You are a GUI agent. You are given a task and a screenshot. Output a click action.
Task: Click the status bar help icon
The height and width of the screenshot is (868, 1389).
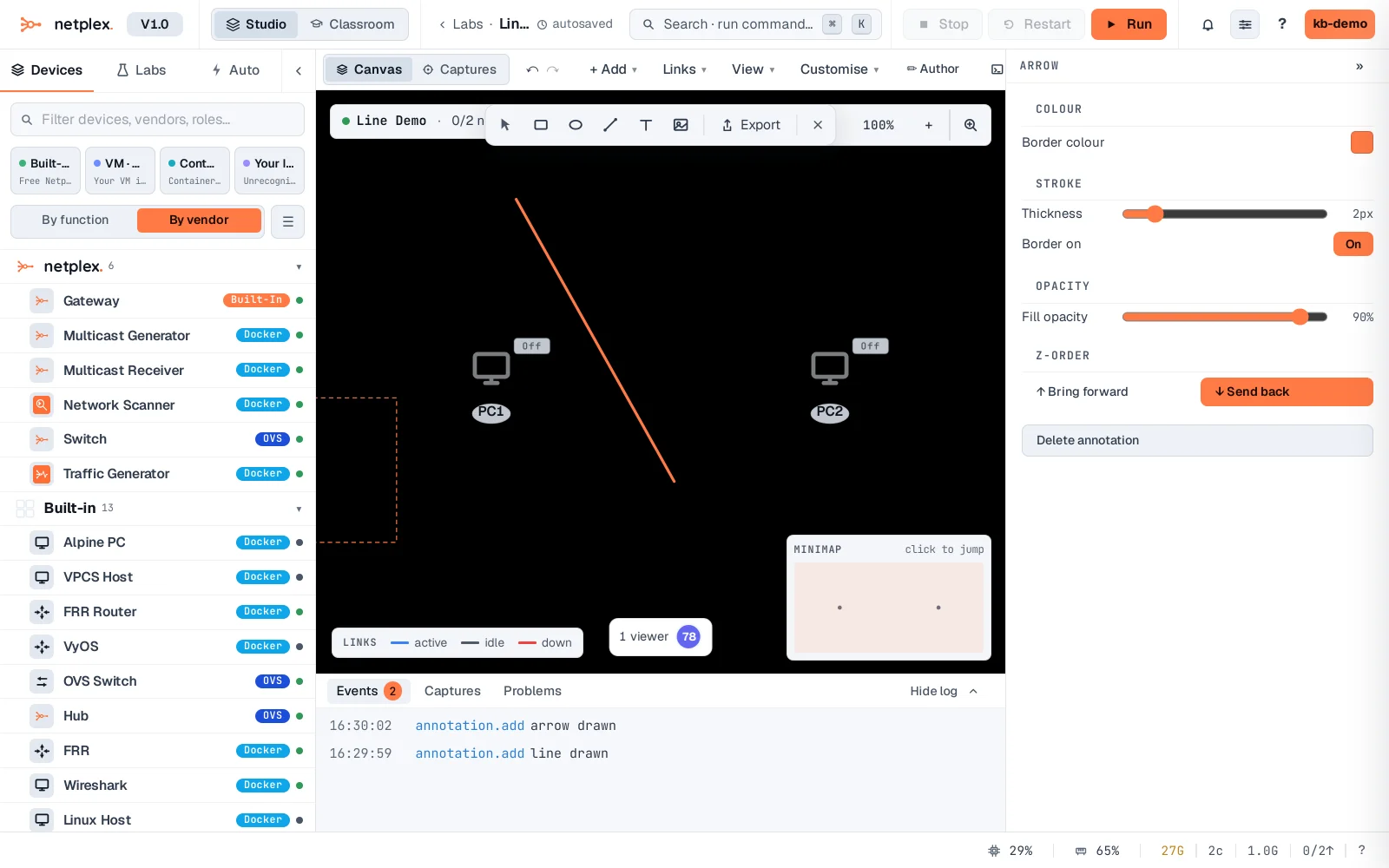[x=1361, y=851]
